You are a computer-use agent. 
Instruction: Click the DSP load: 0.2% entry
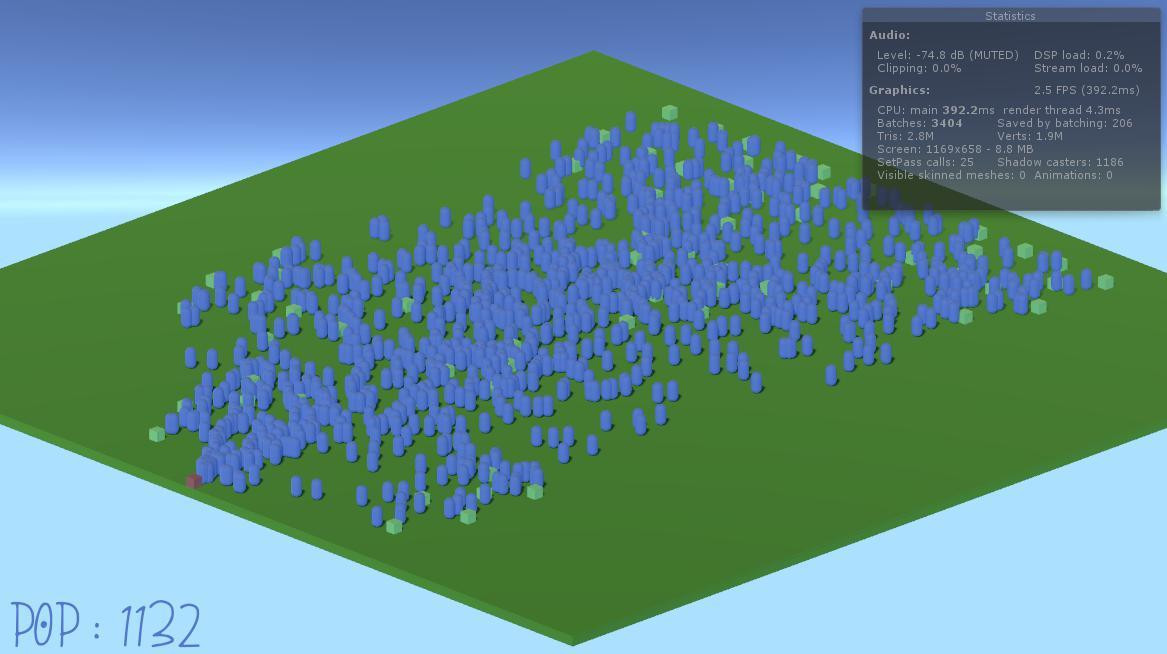pos(1079,55)
